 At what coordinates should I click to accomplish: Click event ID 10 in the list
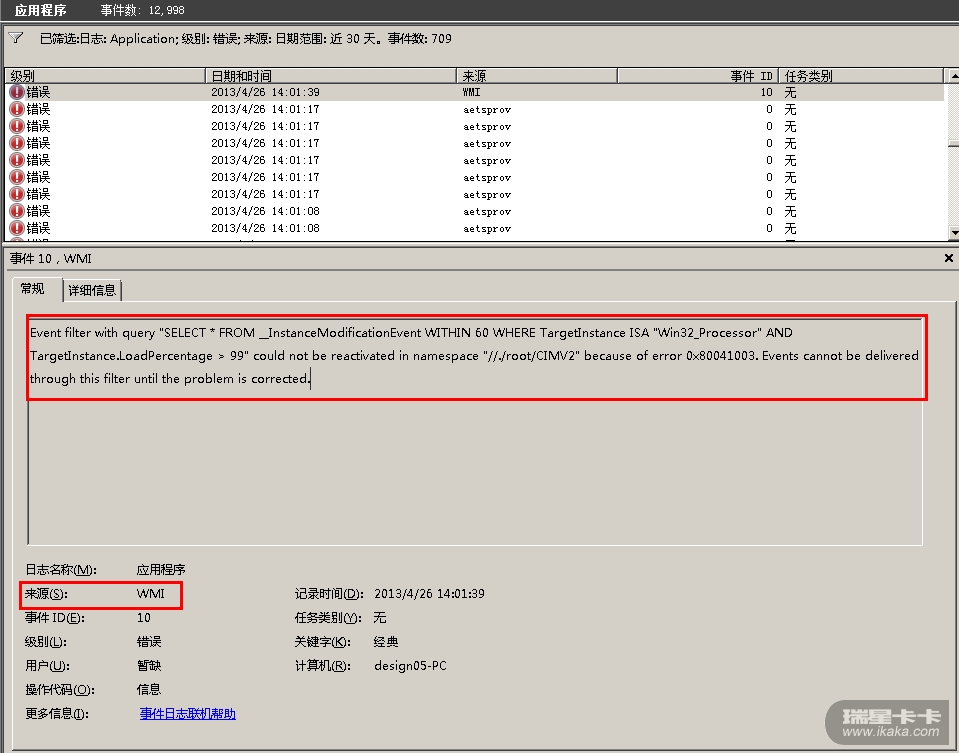point(766,92)
